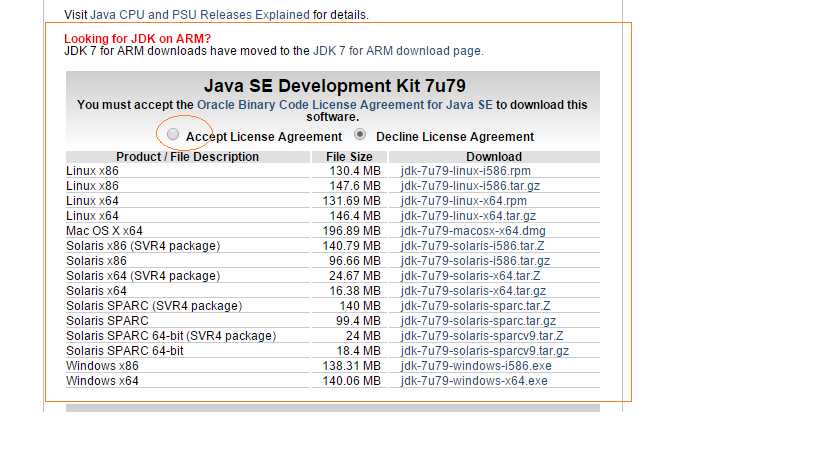The image size is (819, 460).
Task: Click the Java SE Development Kit 7u79 heading
Action: coord(334,86)
